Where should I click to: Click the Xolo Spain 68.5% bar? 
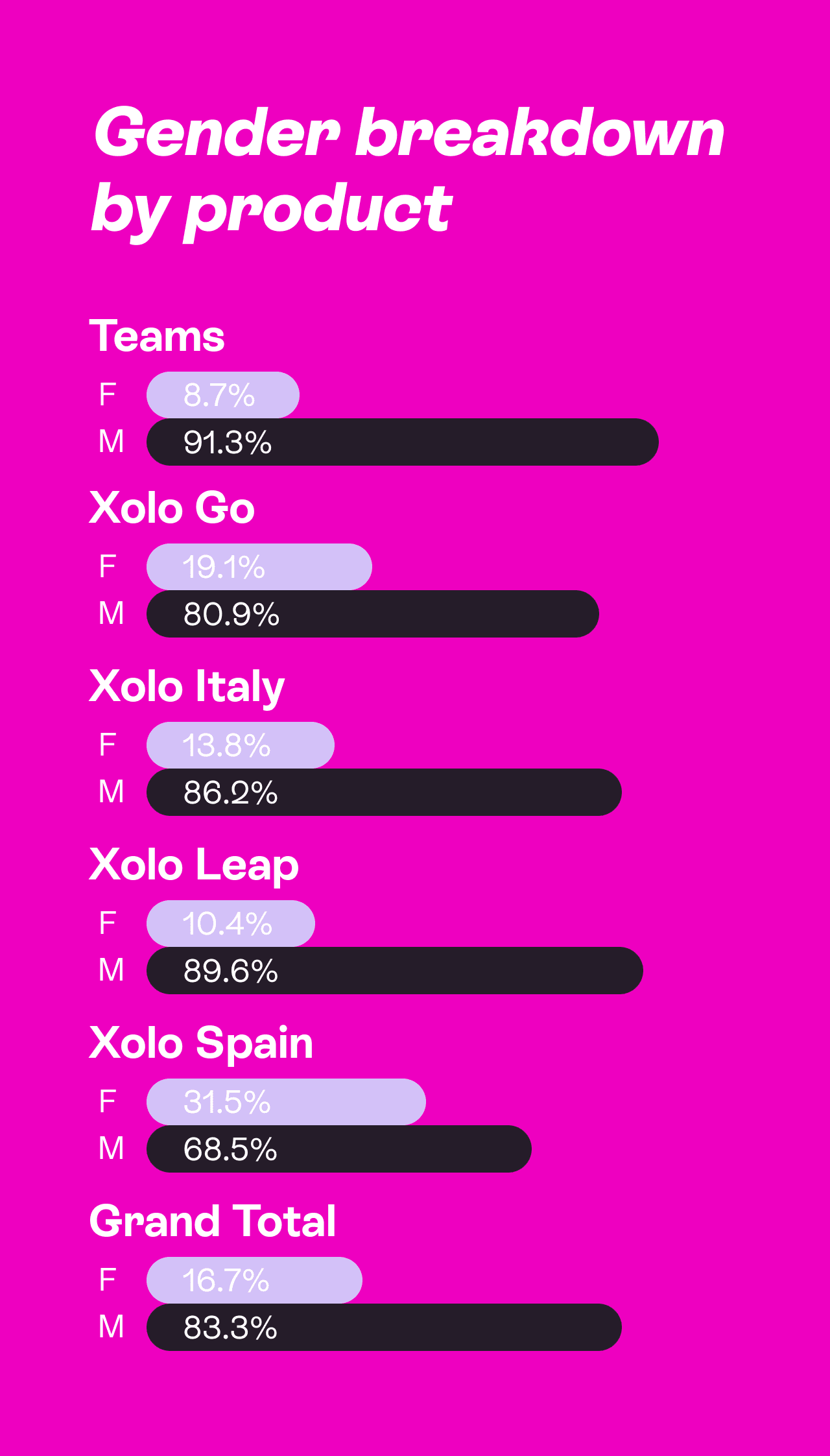[339, 1149]
